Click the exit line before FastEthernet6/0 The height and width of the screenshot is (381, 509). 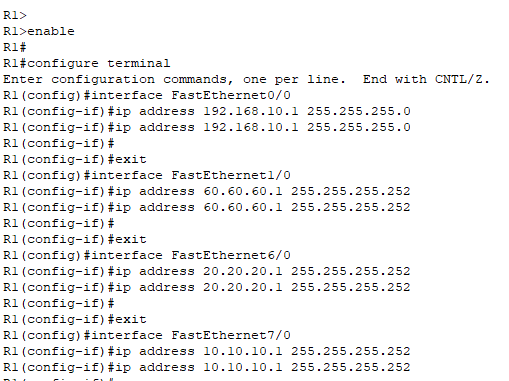tap(75, 239)
